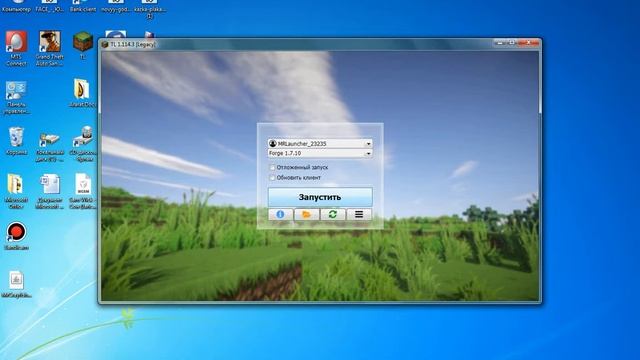Viewport: 640px width, 360px height.
Task: Select the Компьютер desktop icon
Action: pos(16,6)
